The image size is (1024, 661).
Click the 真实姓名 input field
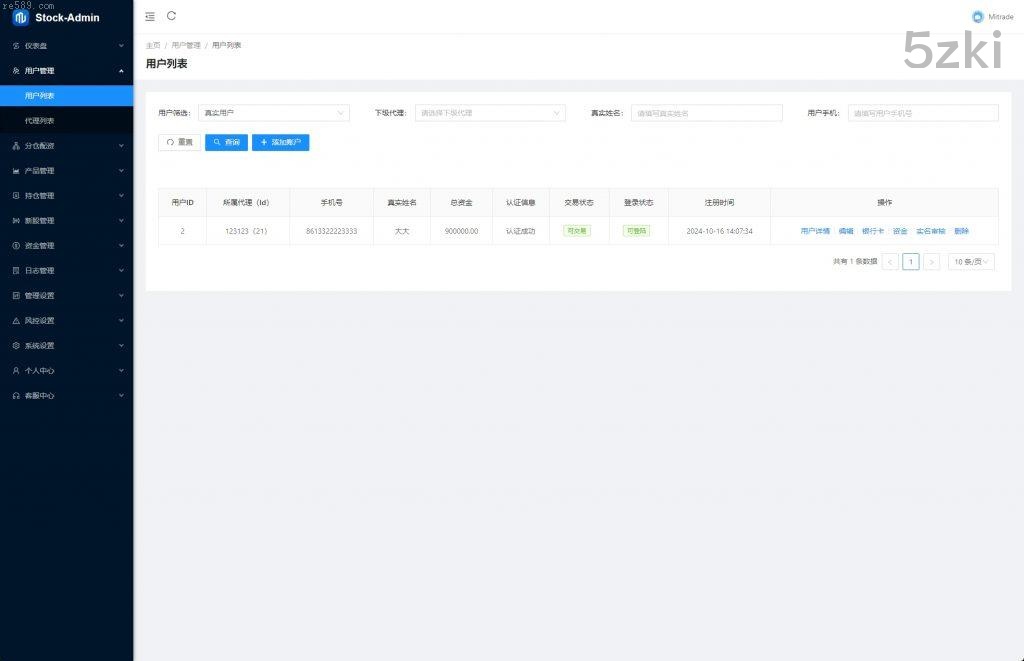click(706, 113)
